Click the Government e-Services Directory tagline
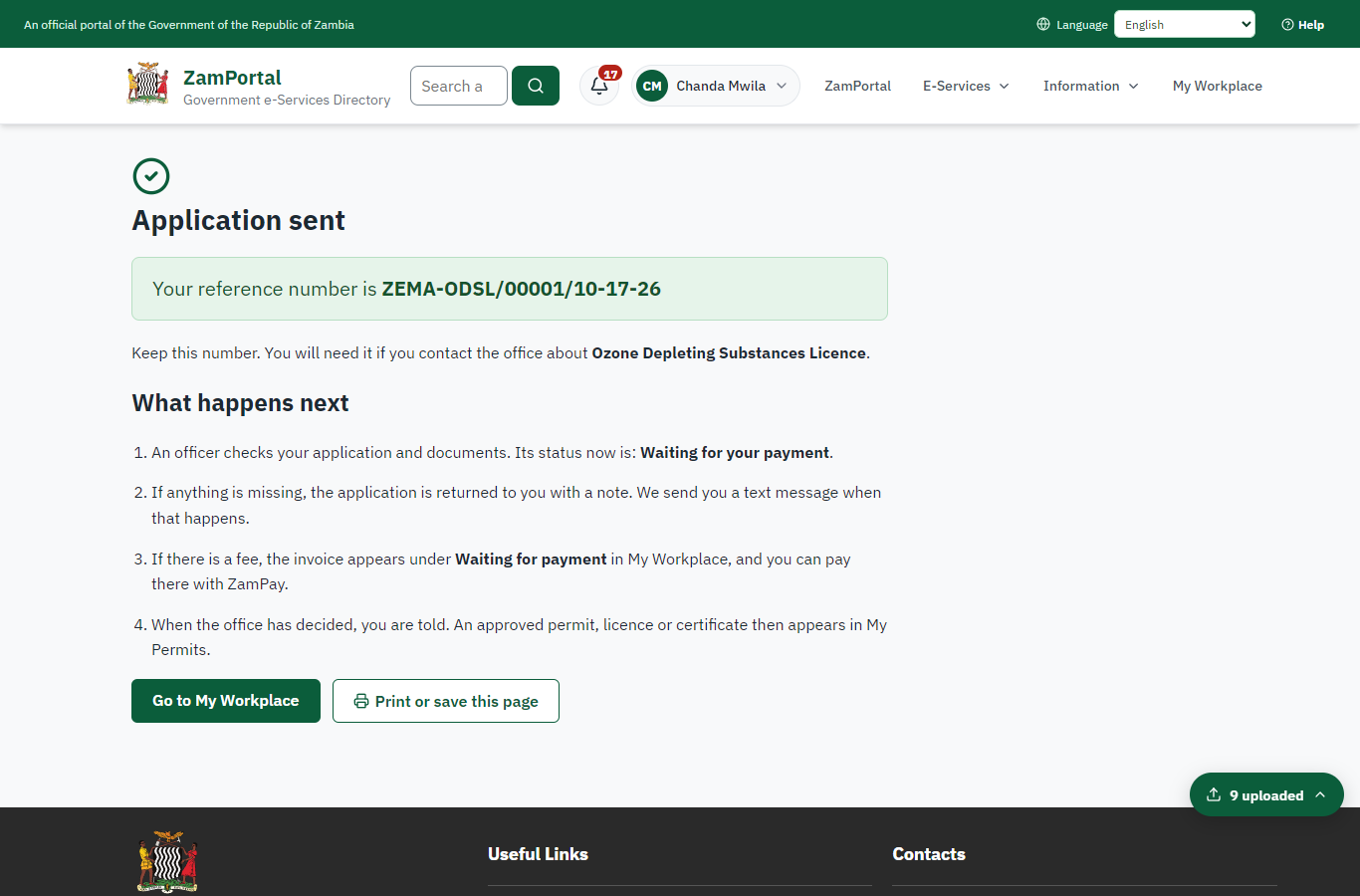 287,100
